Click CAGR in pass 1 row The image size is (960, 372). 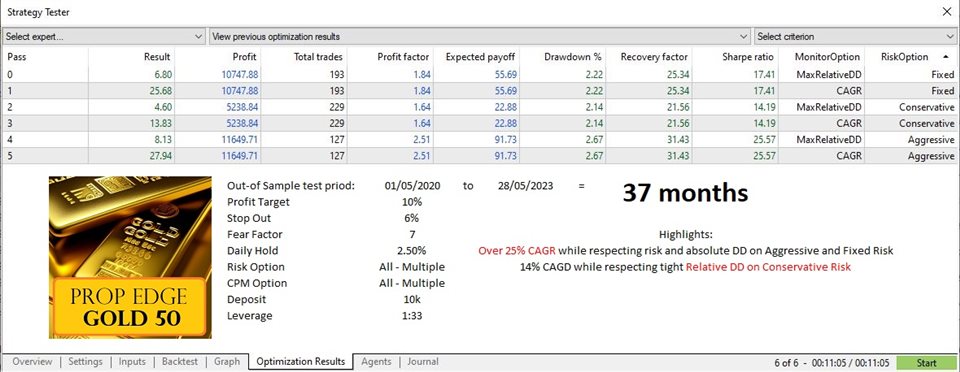tap(849, 91)
